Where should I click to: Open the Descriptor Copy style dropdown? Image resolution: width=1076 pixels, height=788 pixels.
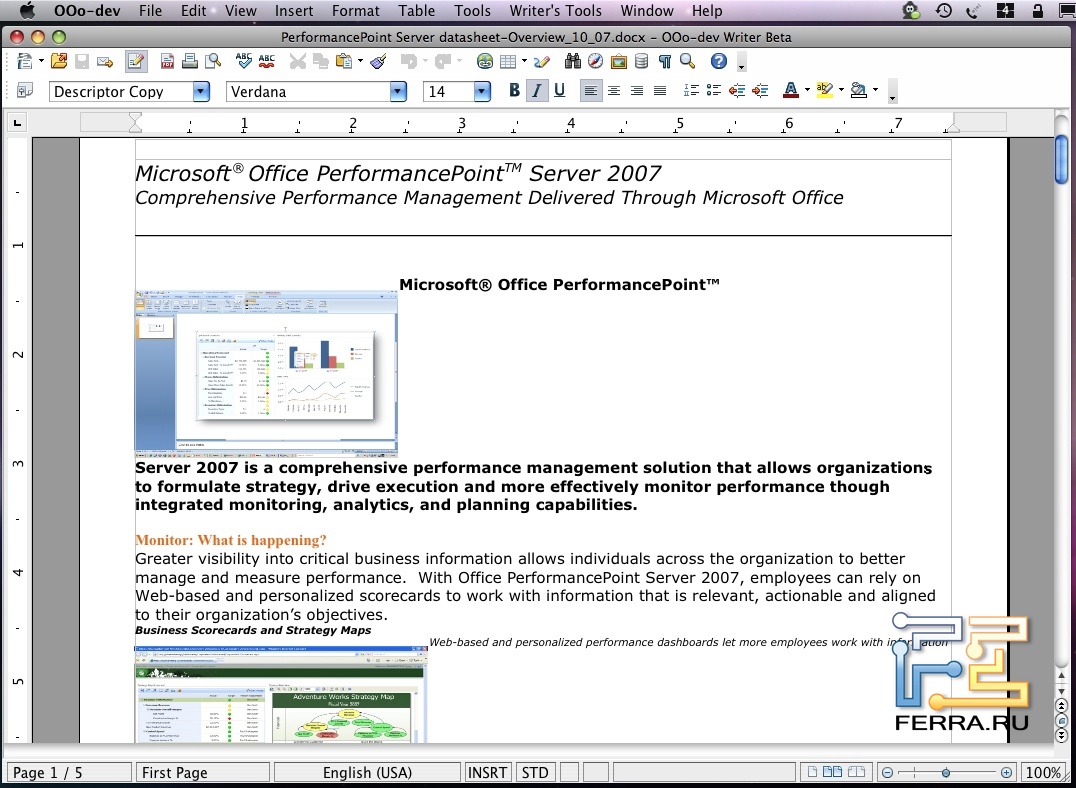pyautogui.click(x=201, y=91)
